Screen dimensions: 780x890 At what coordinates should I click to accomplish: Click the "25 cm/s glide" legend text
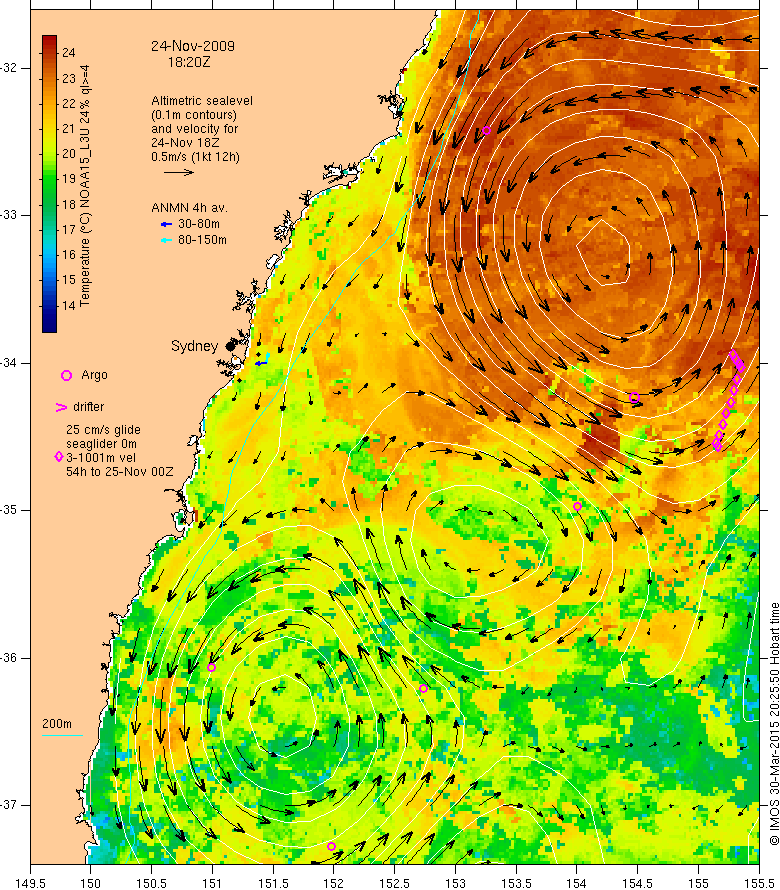click(x=103, y=430)
